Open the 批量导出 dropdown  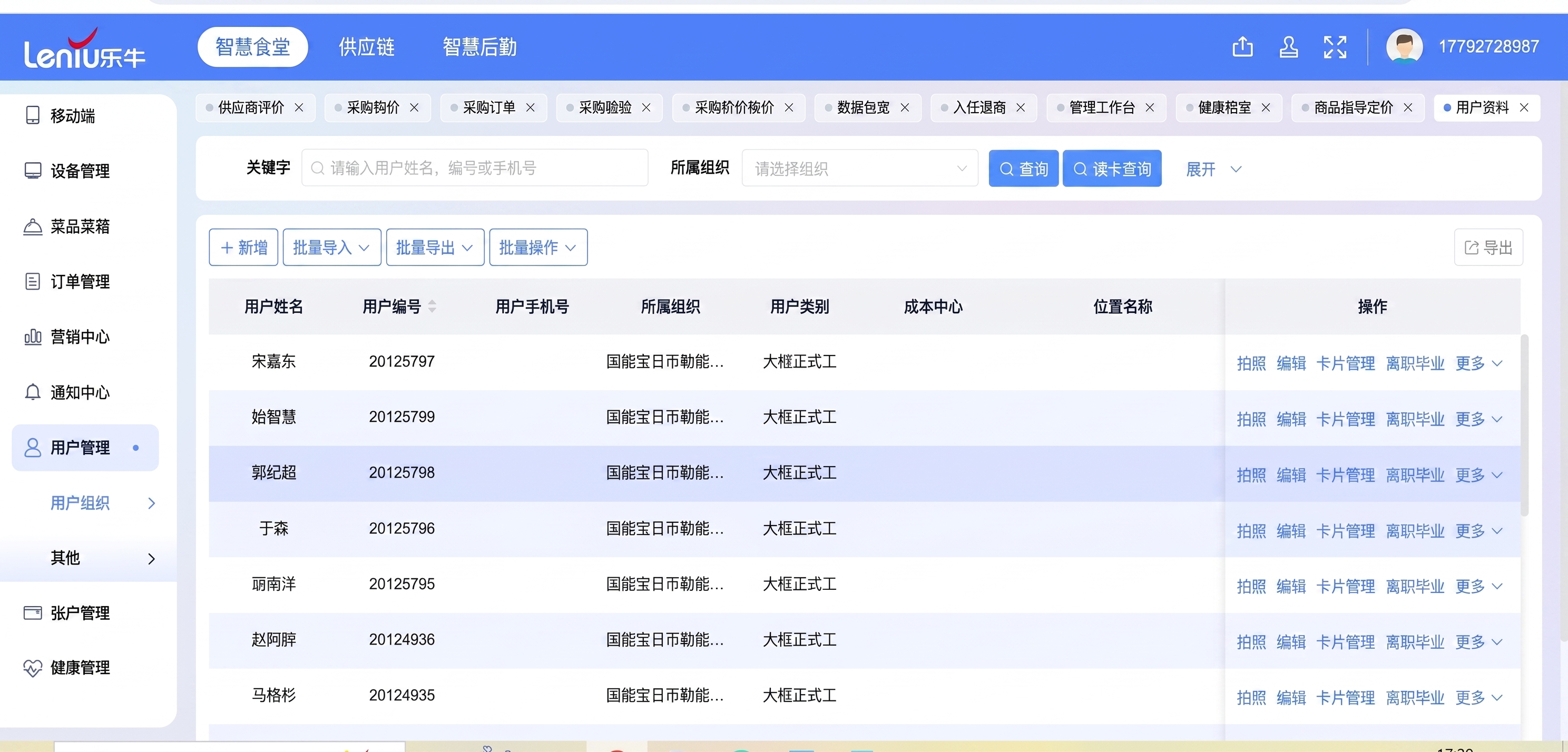tap(435, 248)
